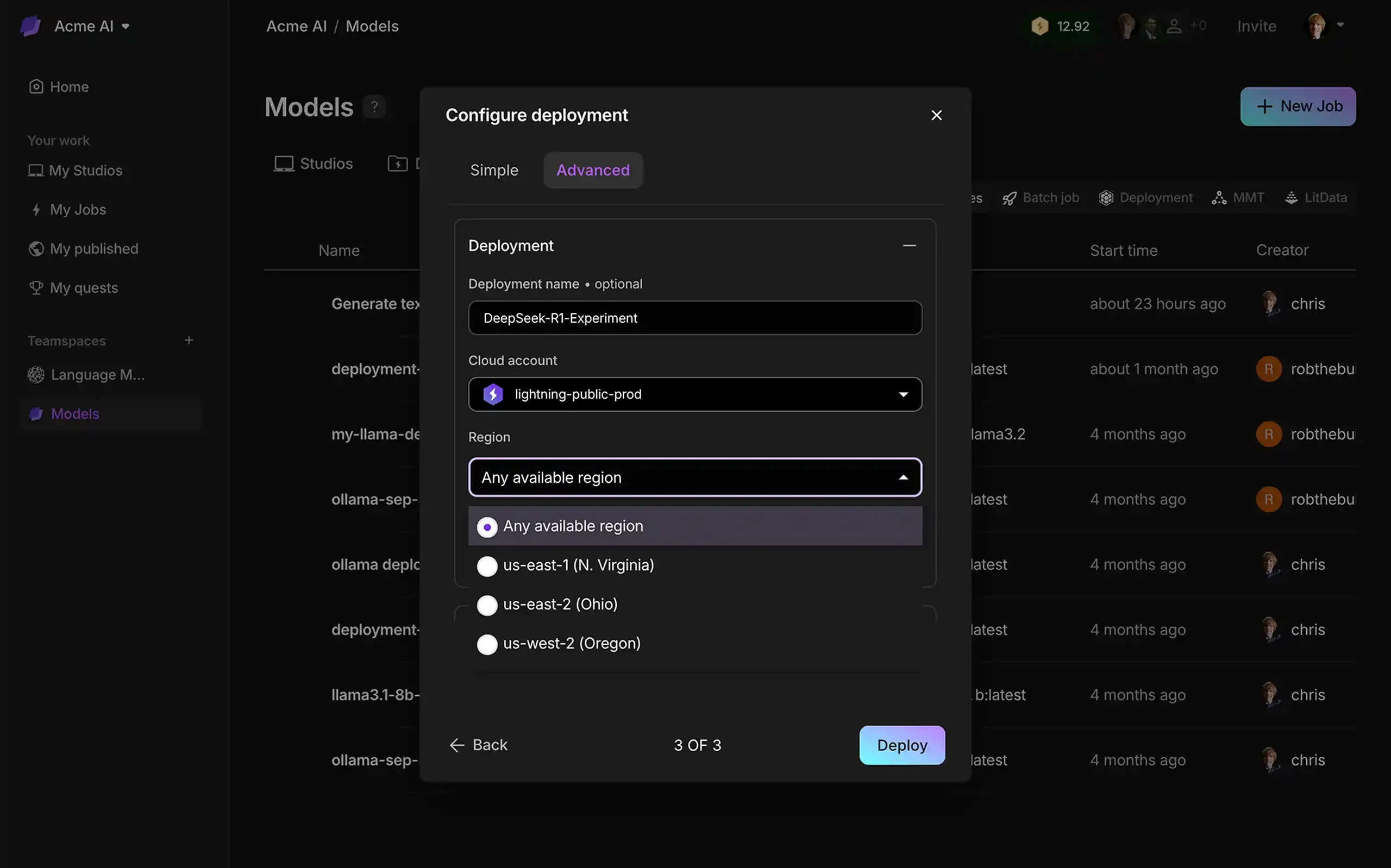This screenshot has height=868, width=1391.
Task: Filter by MMT type icon
Action: point(1219,198)
